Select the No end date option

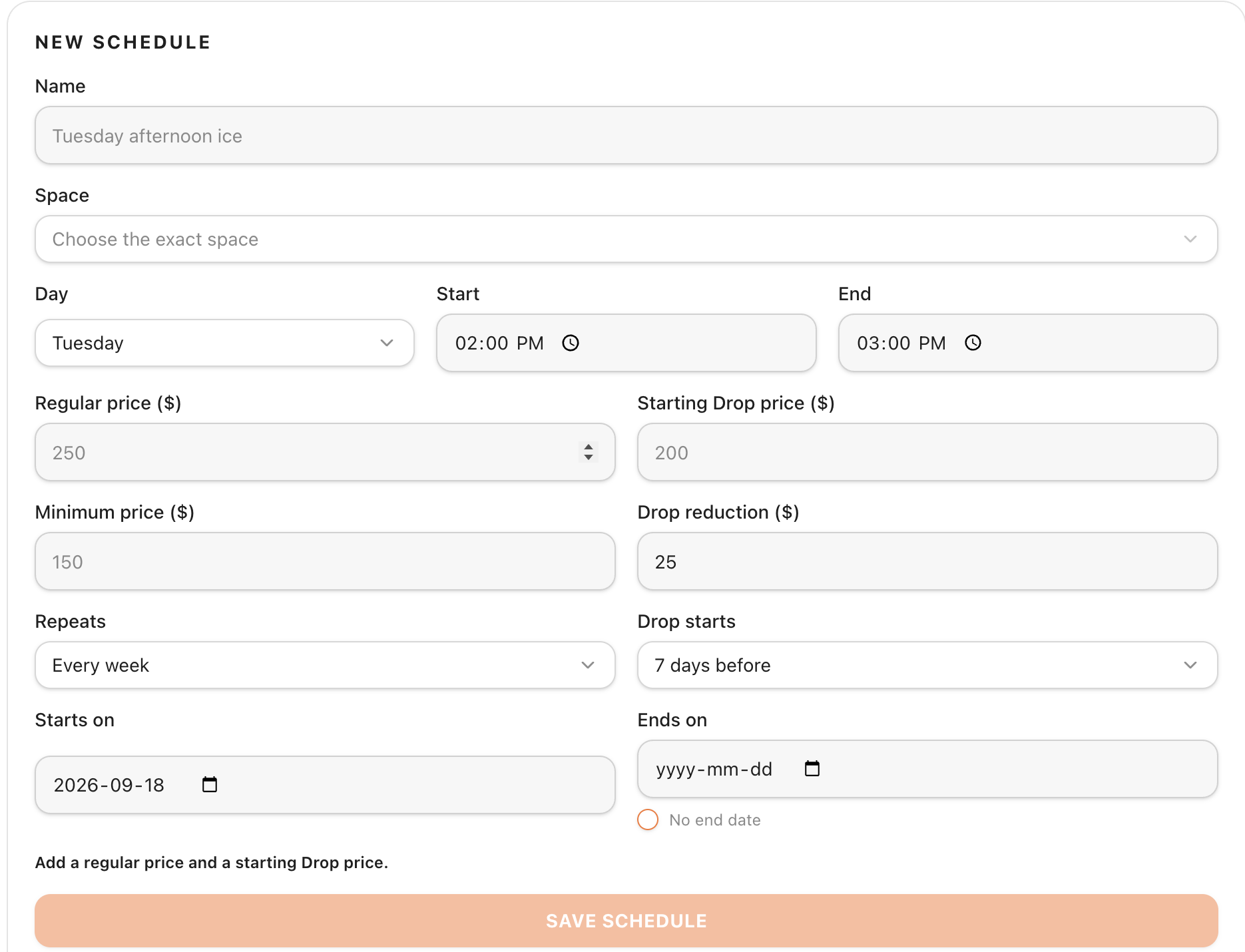648,820
